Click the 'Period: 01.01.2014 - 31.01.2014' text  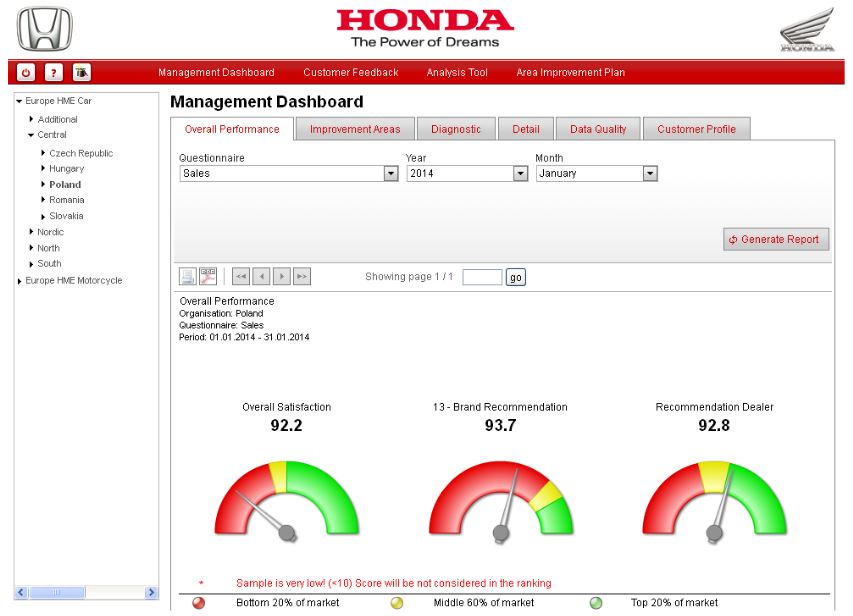[x=244, y=337]
